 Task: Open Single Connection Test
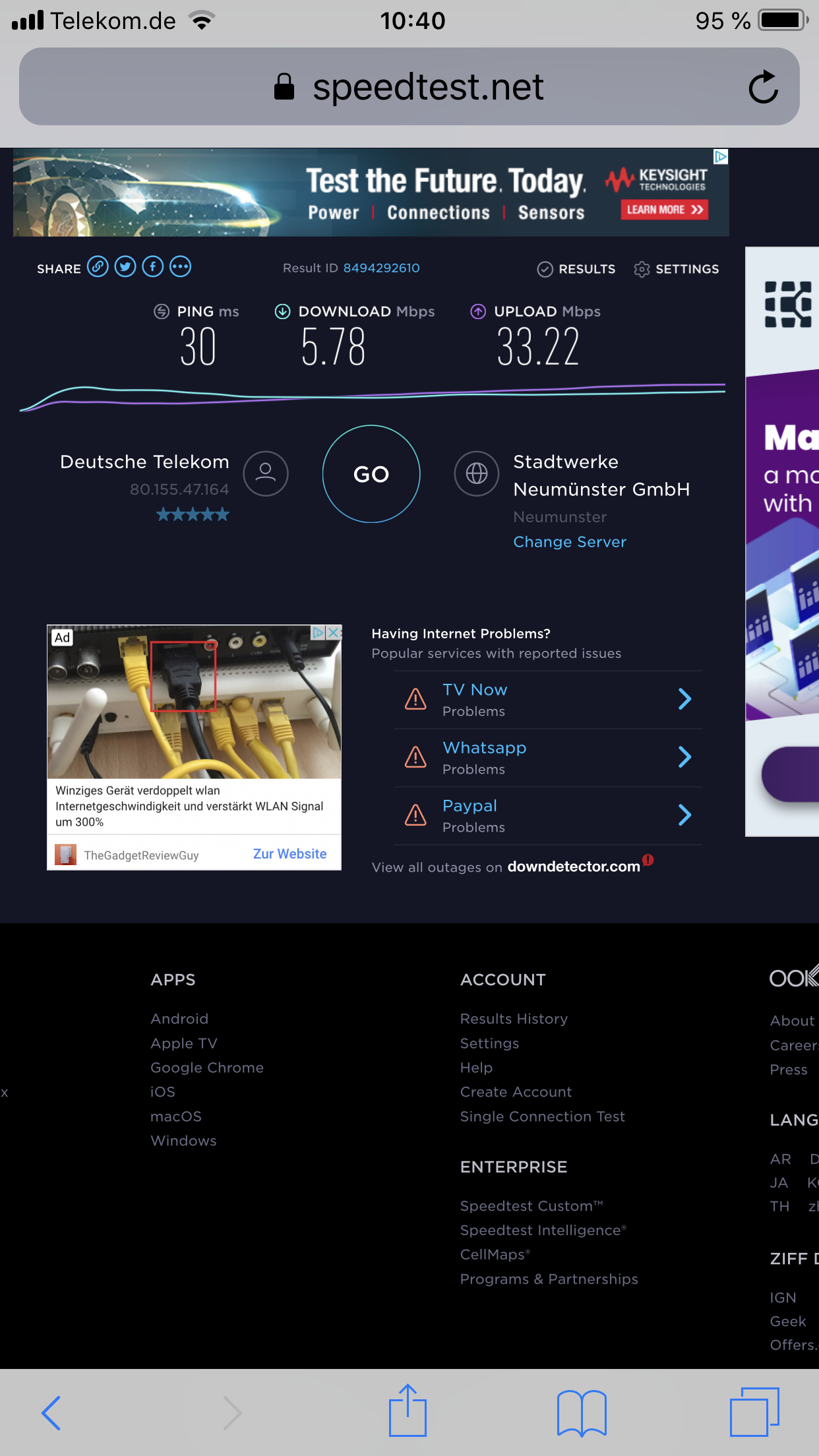pos(542,1116)
